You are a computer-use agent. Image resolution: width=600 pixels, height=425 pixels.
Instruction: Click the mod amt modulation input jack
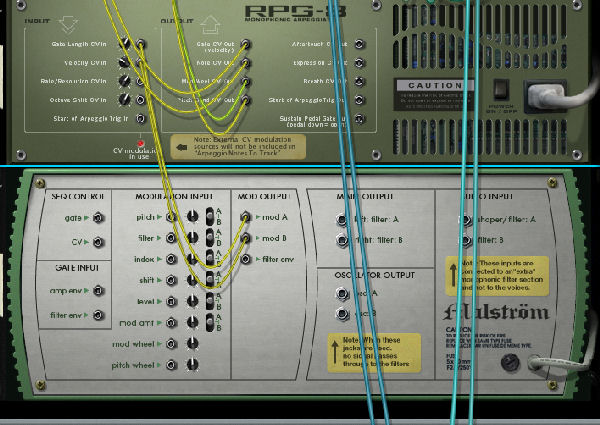pyautogui.click(x=171, y=323)
